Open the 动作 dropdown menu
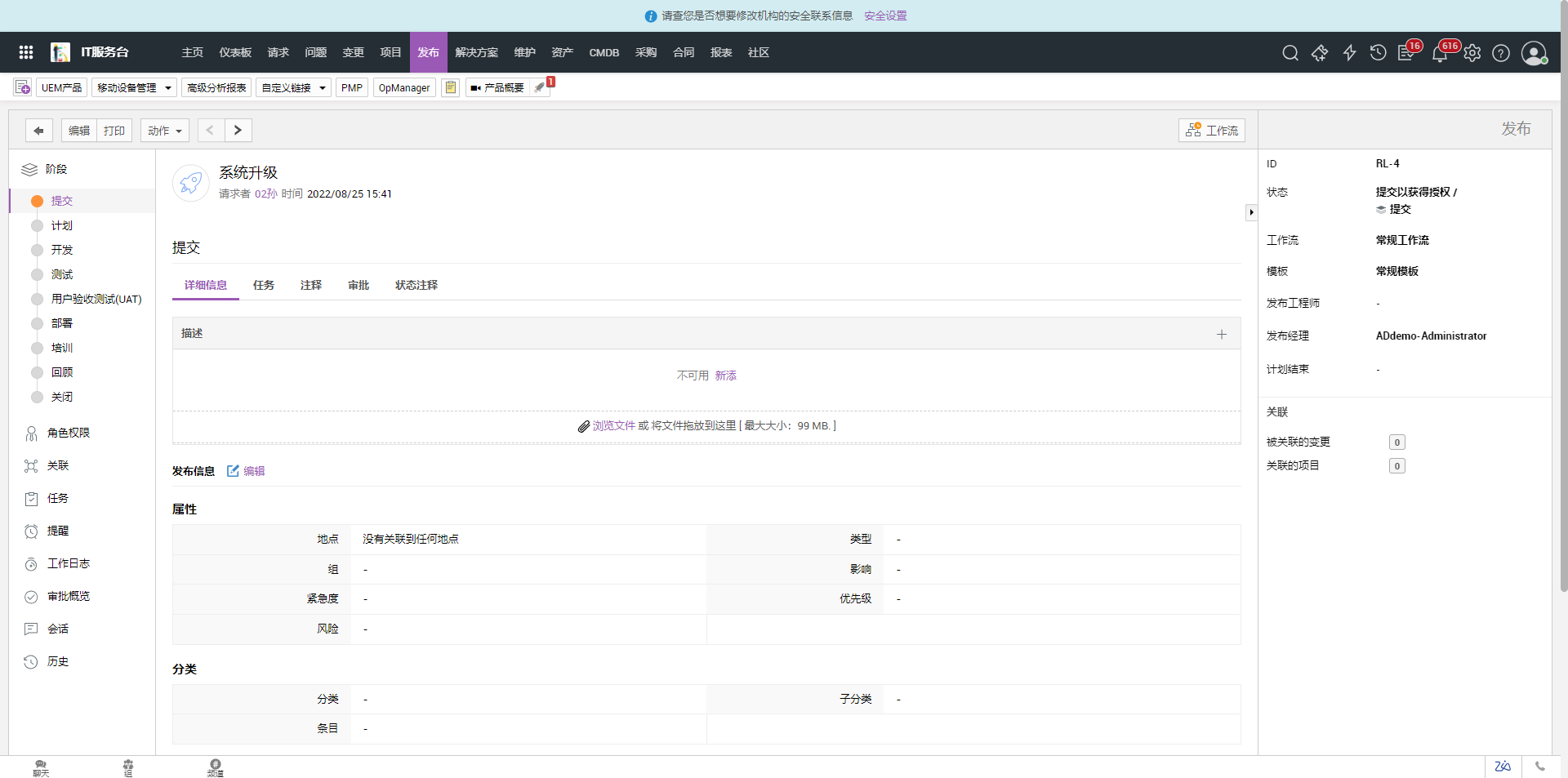This screenshot has height=778, width=1568. [x=164, y=131]
